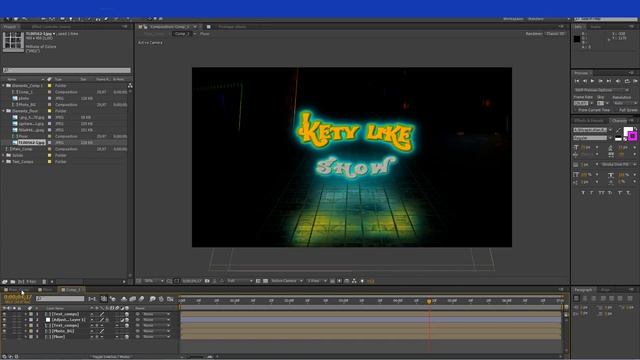Select the white fill color swatch
This screenshot has width=640, height=360.
tap(627, 131)
